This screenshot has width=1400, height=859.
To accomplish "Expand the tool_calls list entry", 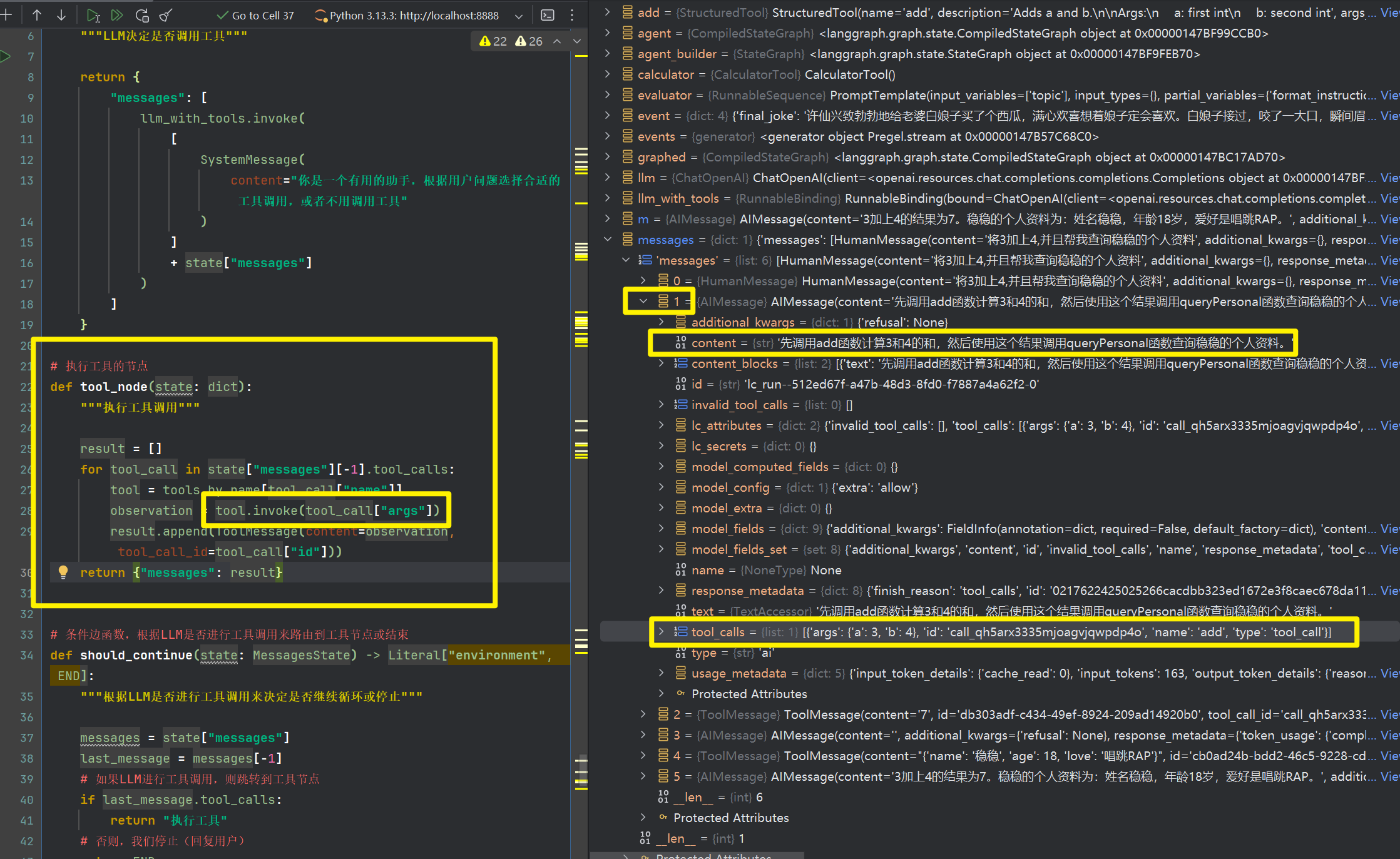I will pyautogui.click(x=661, y=632).
